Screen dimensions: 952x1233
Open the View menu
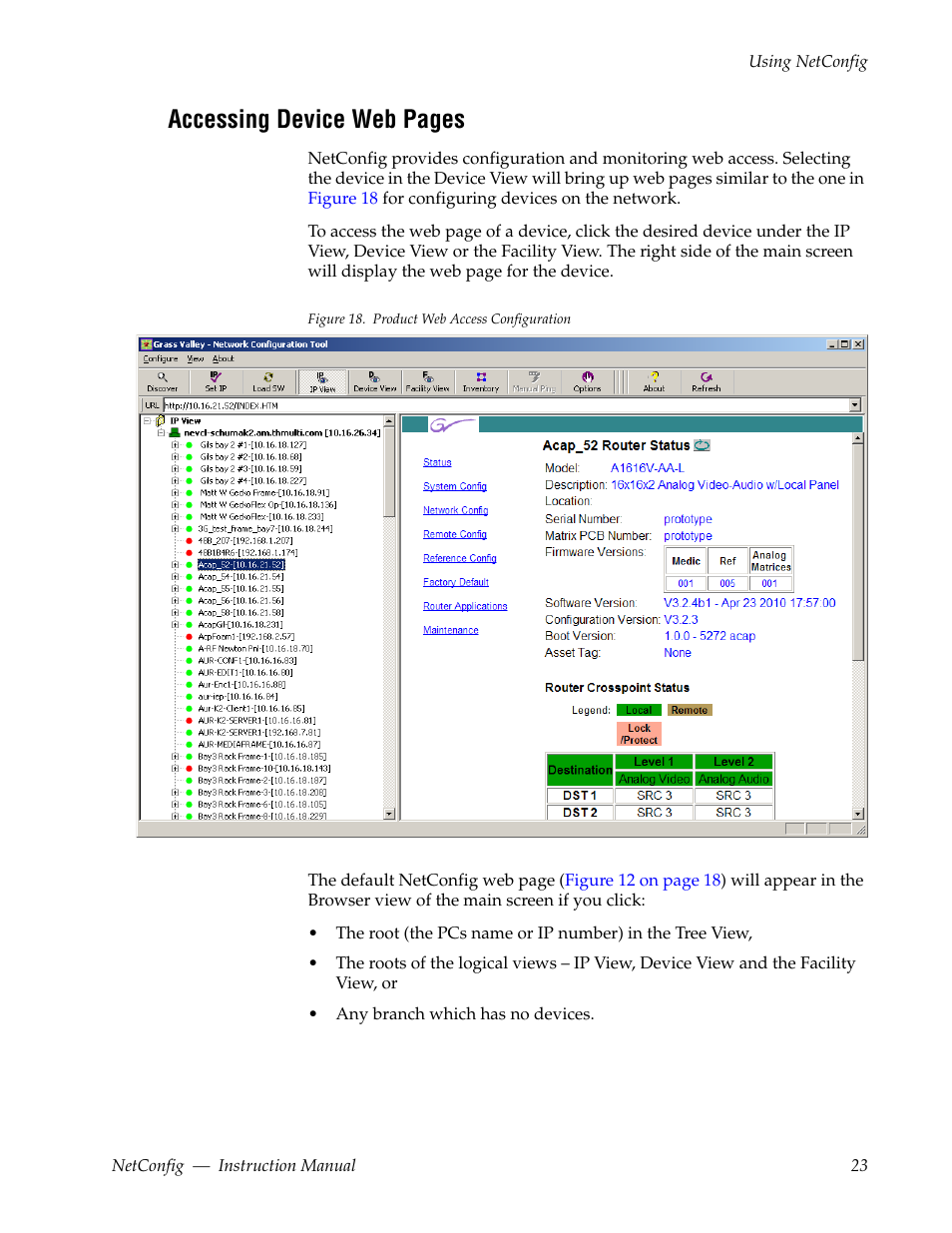point(196,358)
